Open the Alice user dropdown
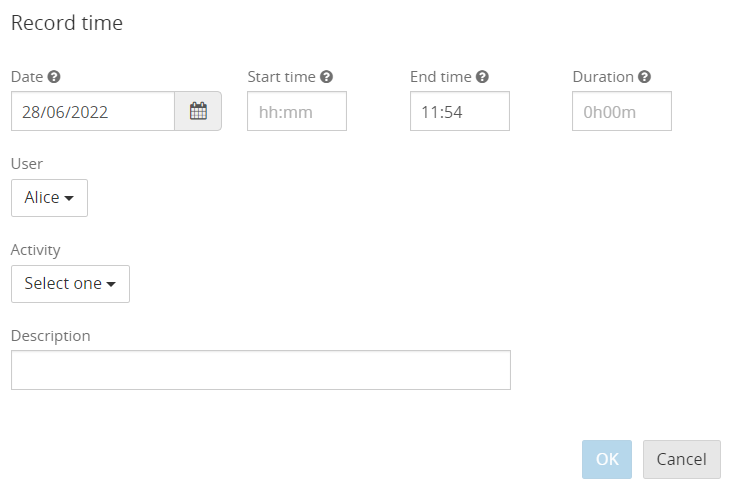The image size is (729, 487). [49, 198]
